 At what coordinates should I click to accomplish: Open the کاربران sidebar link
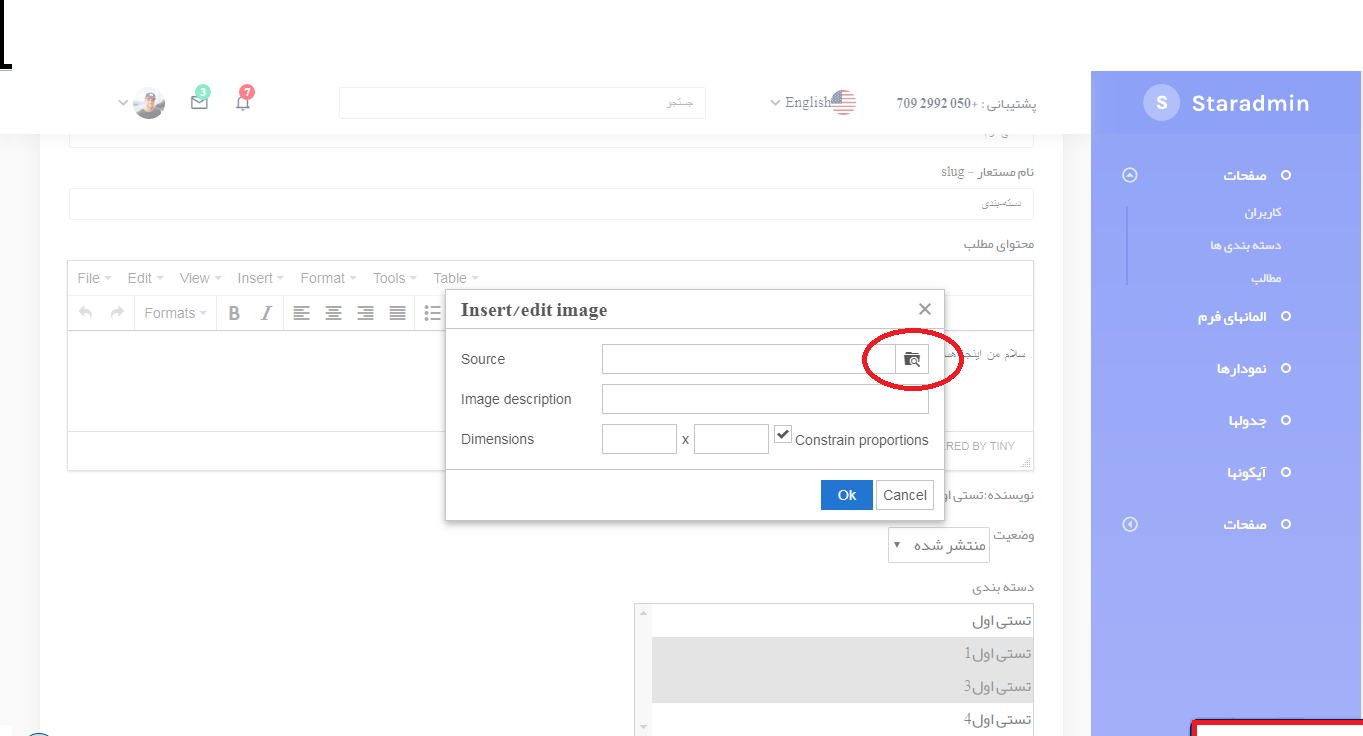tap(1263, 213)
